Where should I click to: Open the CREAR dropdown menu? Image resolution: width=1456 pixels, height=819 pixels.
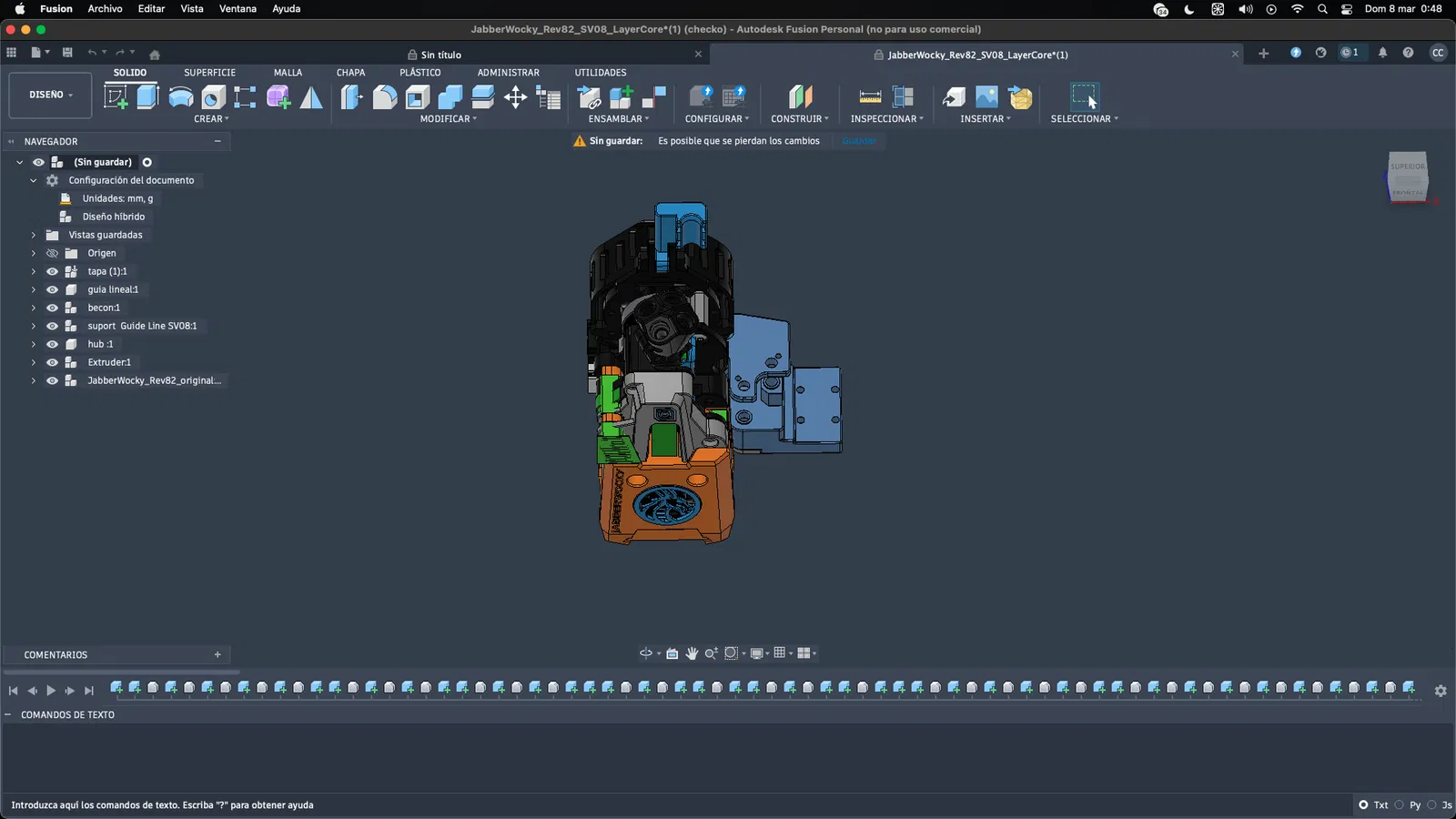point(211,119)
